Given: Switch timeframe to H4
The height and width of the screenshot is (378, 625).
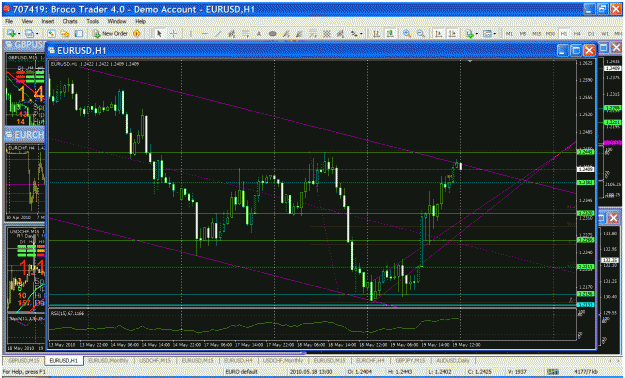Looking at the screenshot, I should pyautogui.click(x=577, y=33).
